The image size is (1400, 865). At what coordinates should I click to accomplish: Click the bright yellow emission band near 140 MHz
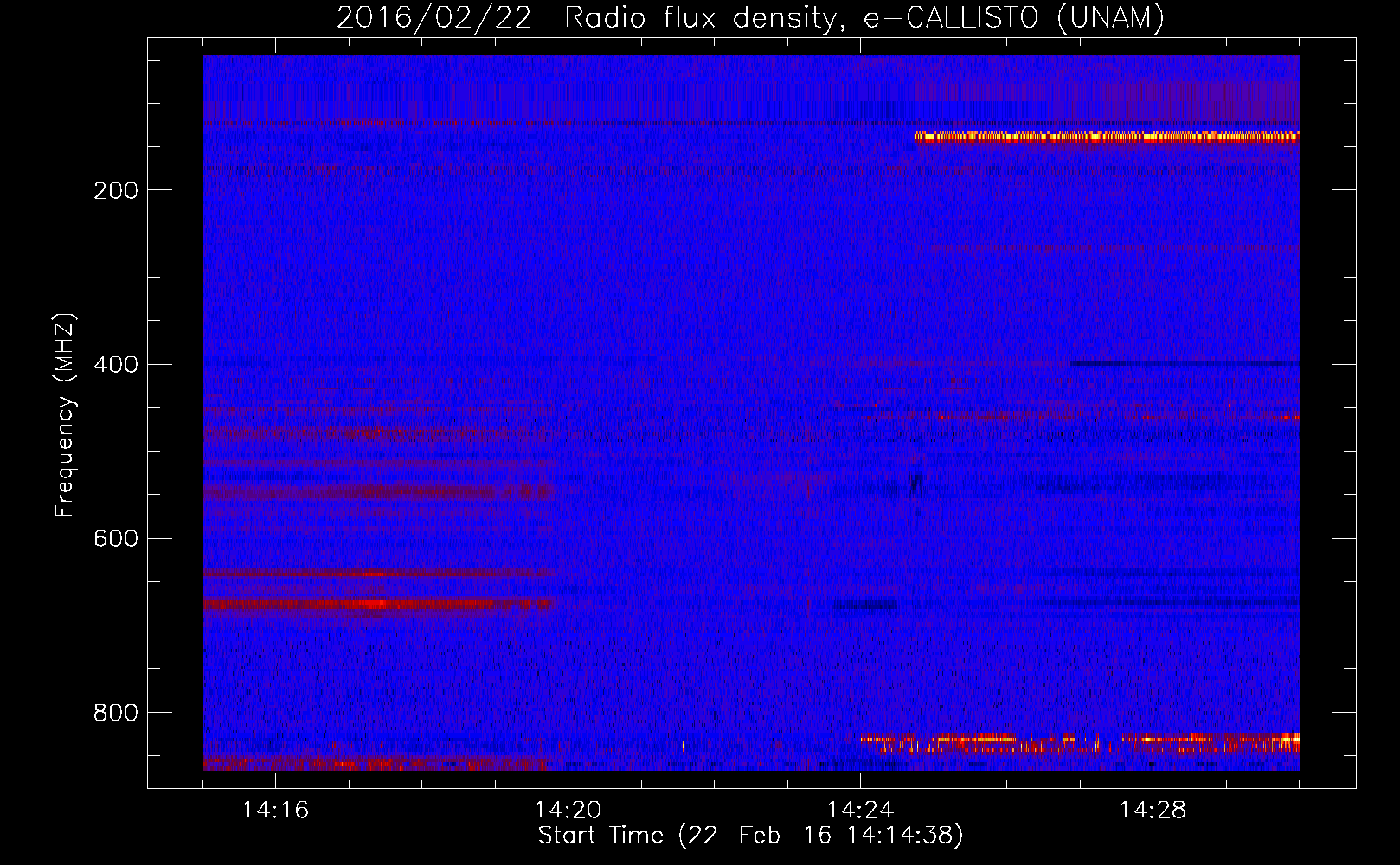1107,137
